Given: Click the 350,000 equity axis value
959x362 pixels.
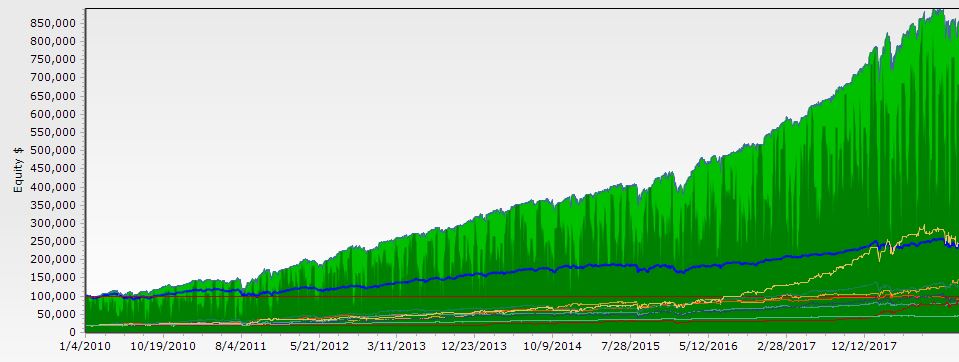Looking at the screenshot, I should pyautogui.click(x=52, y=205).
